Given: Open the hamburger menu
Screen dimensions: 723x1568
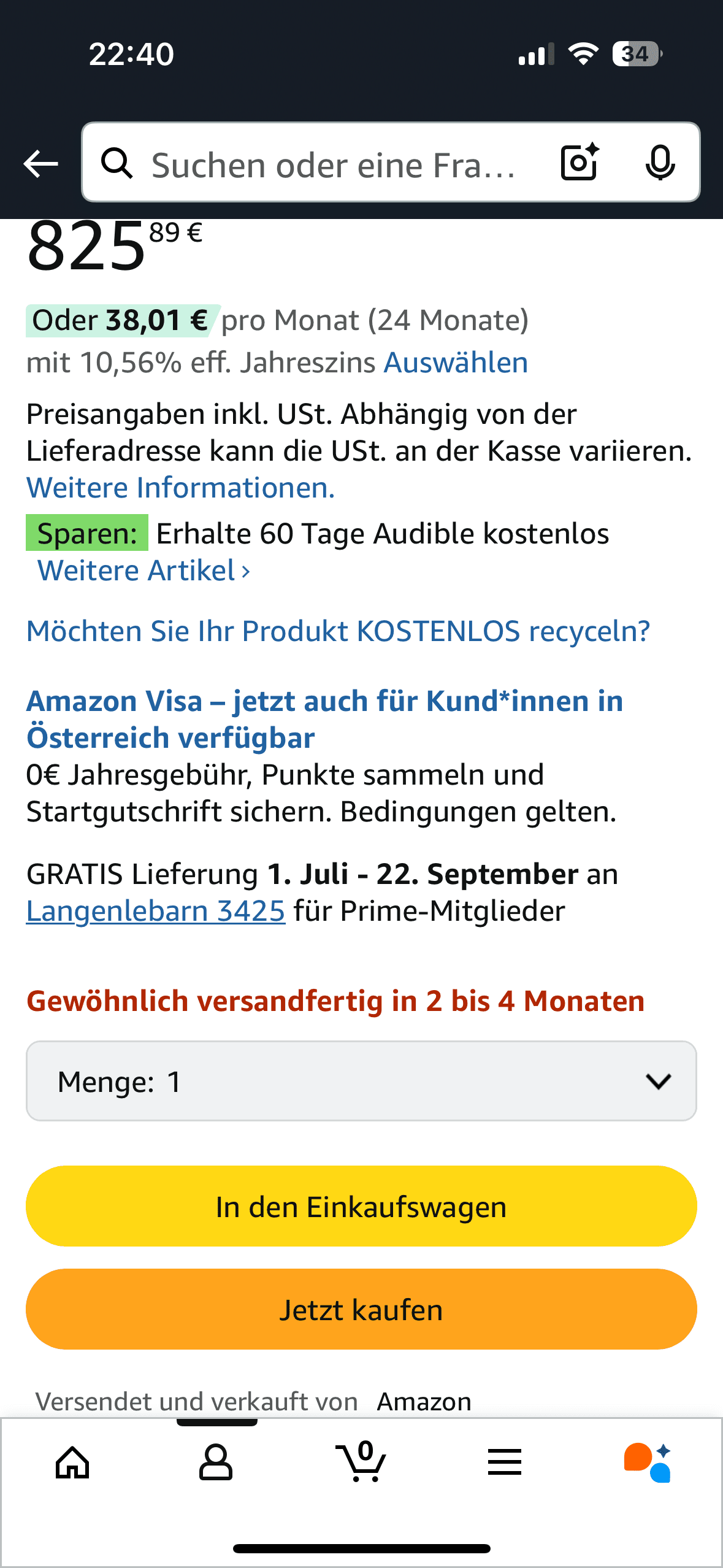Looking at the screenshot, I should (x=504, y=1462).
